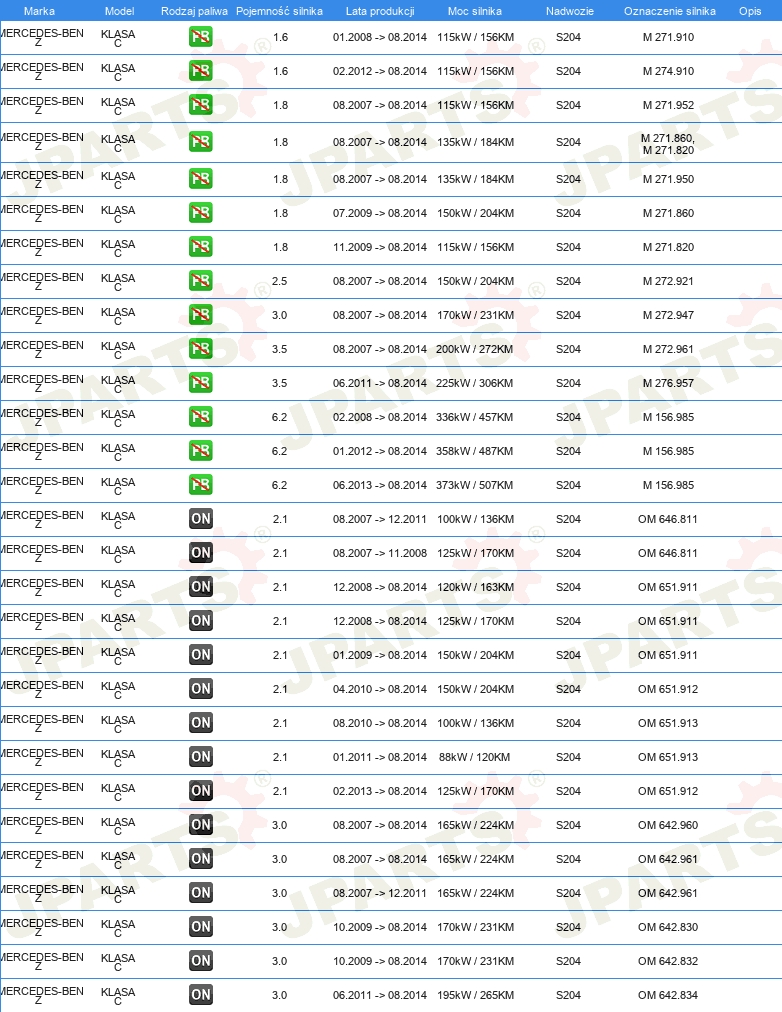Viewport: 782px width, 1012px height.
Task: Click the Oznaczenie silnika column header
Action: pyautogui.click(x=670, y=11)
